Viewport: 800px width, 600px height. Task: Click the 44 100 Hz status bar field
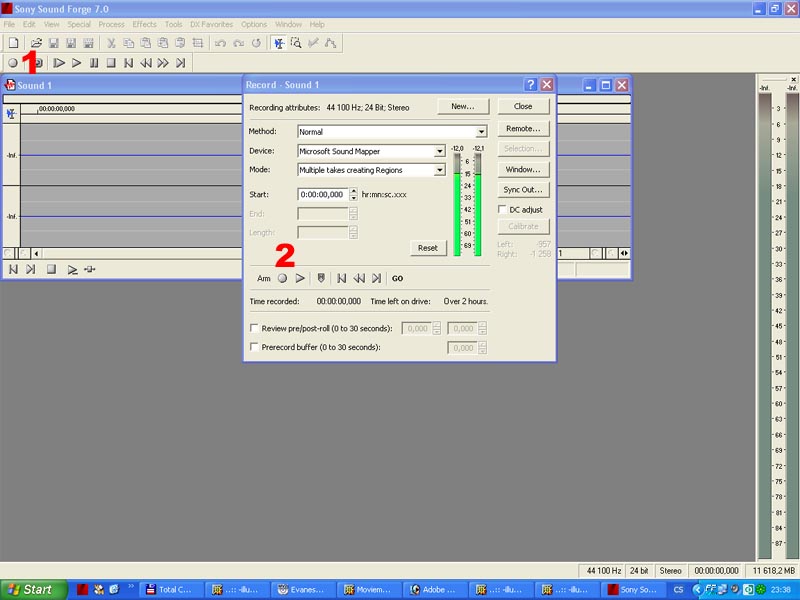pos(604,570)
